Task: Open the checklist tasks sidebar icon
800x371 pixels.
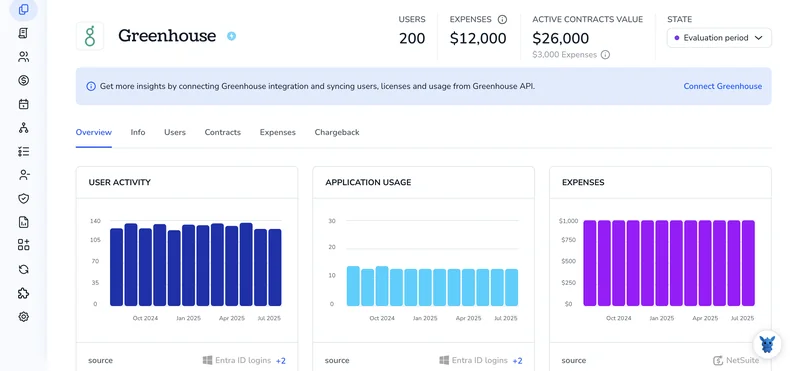Action: tap(23, 151)
